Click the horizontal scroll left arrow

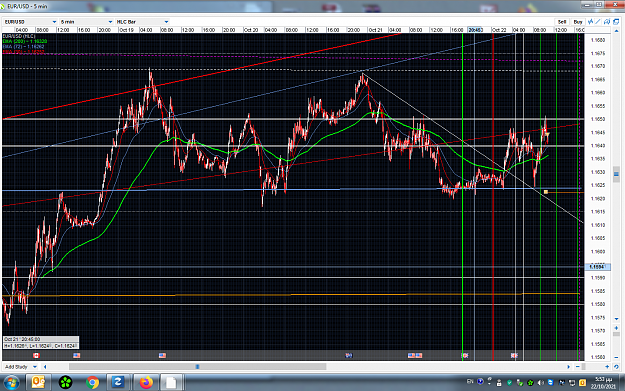(x=45, y=367)
